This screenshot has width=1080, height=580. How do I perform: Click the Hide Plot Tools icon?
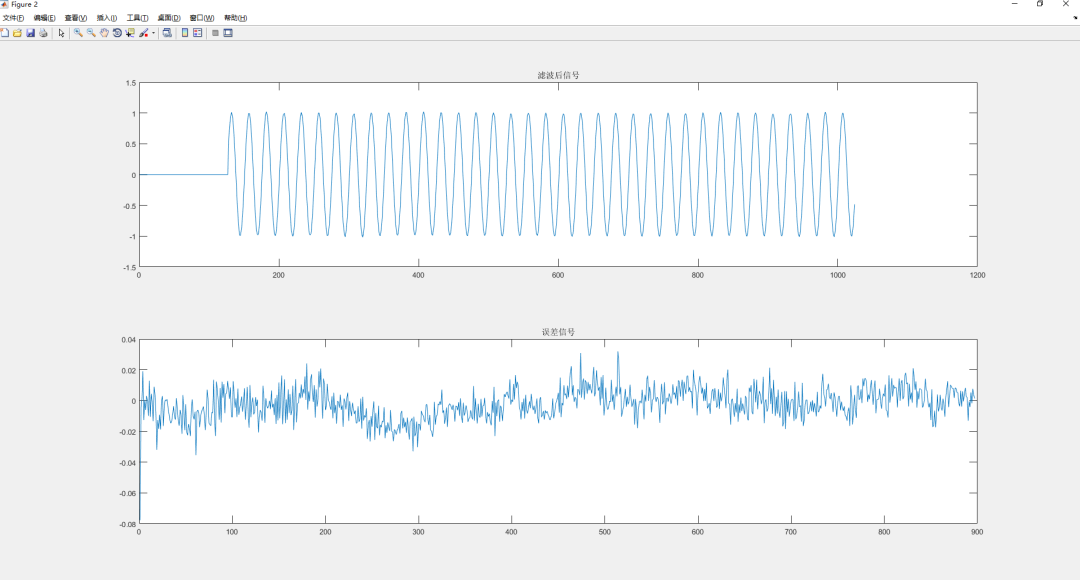(x=216, y=32)
